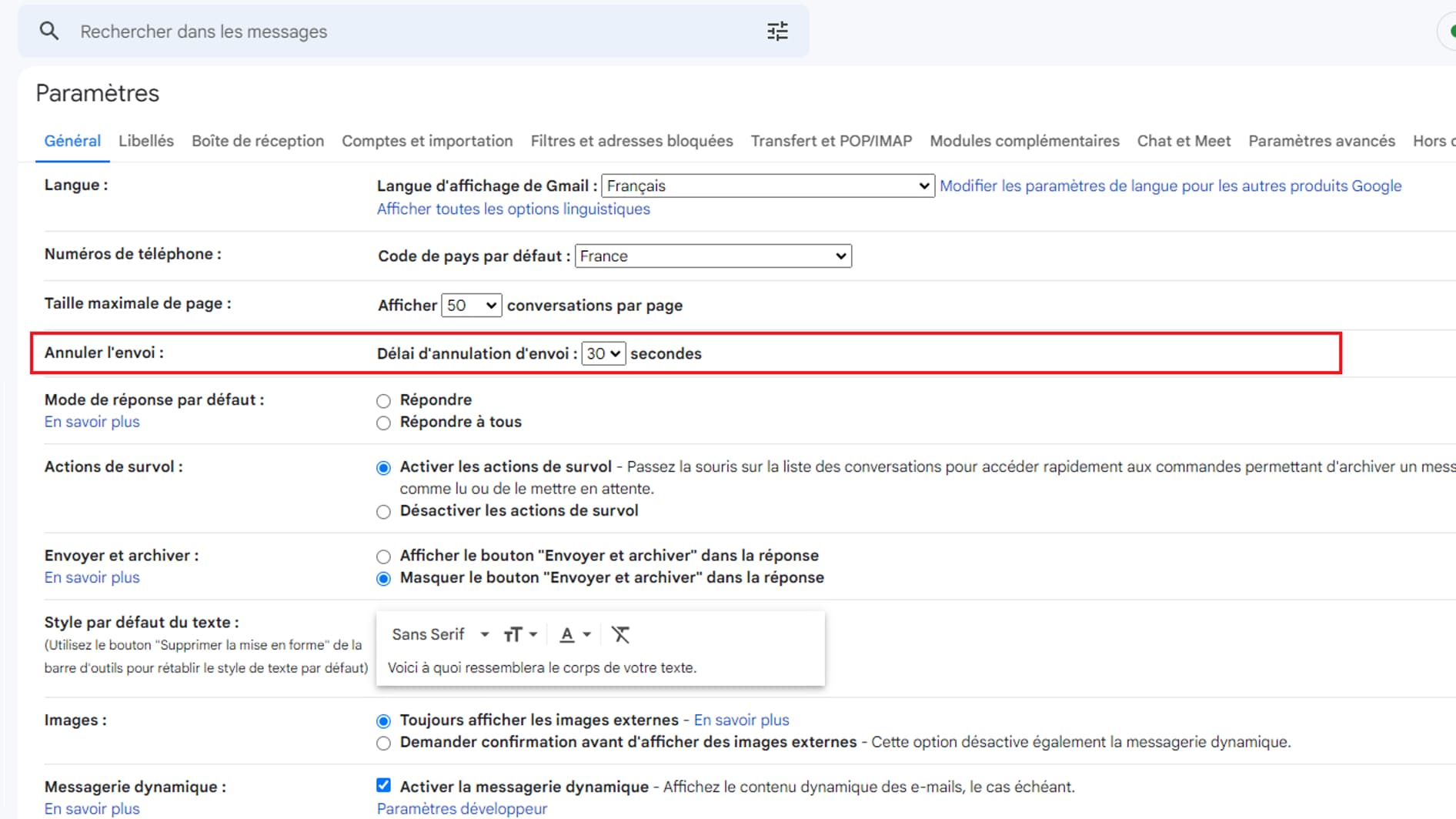
Task: Switch to the Libellés tab
Action: click(146, 141)
